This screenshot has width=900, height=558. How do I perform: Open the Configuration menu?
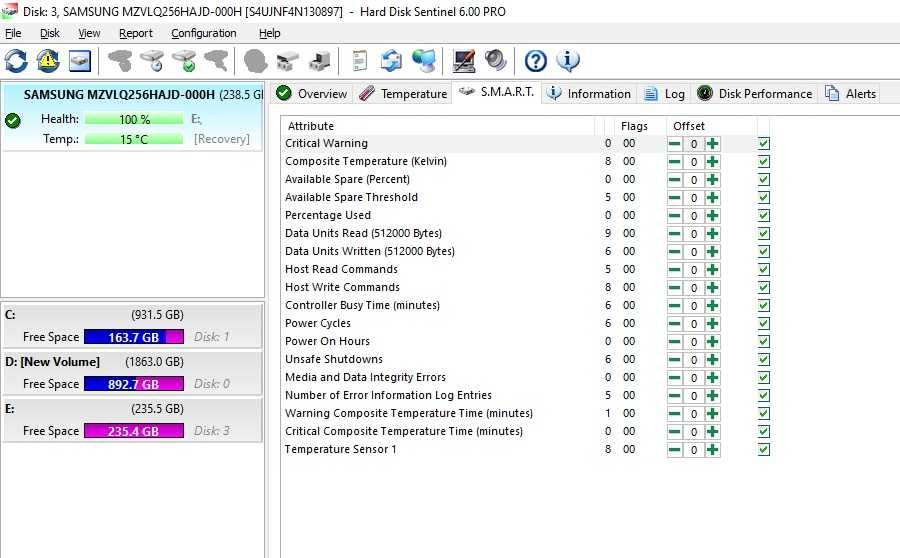(204, 33)
